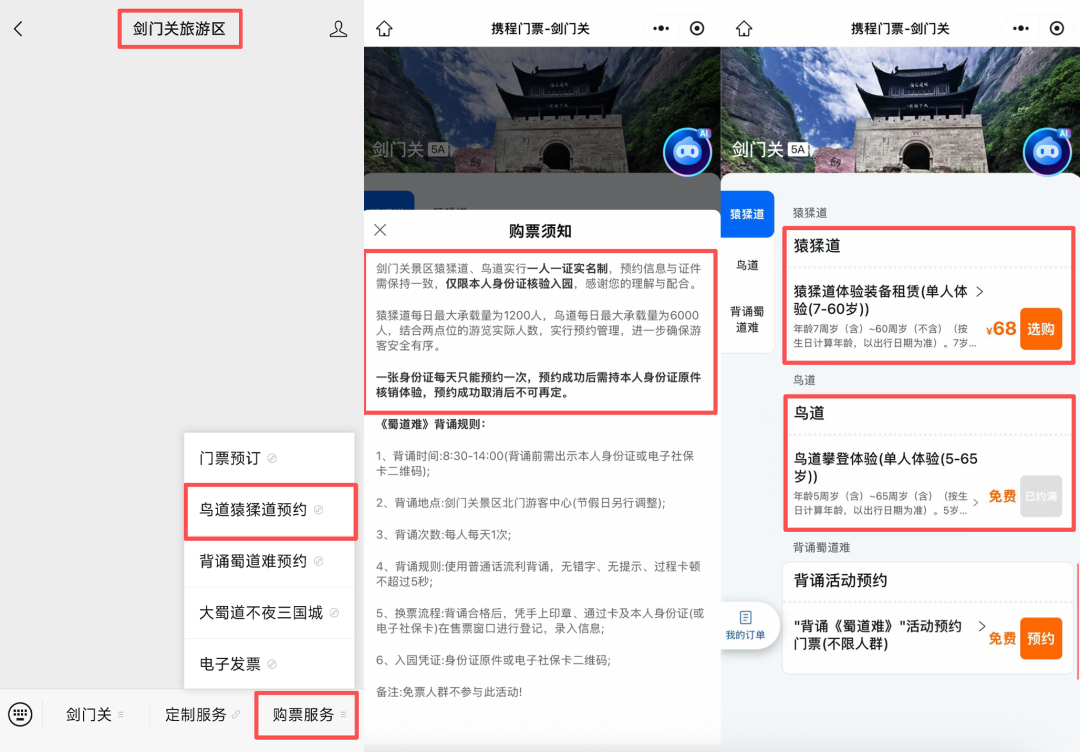Expand 猿猱道体验装备租赁 ticket details chevron
Image resolution: width=1080 pixels, height=752 pixels.
[x=979, y=291]
